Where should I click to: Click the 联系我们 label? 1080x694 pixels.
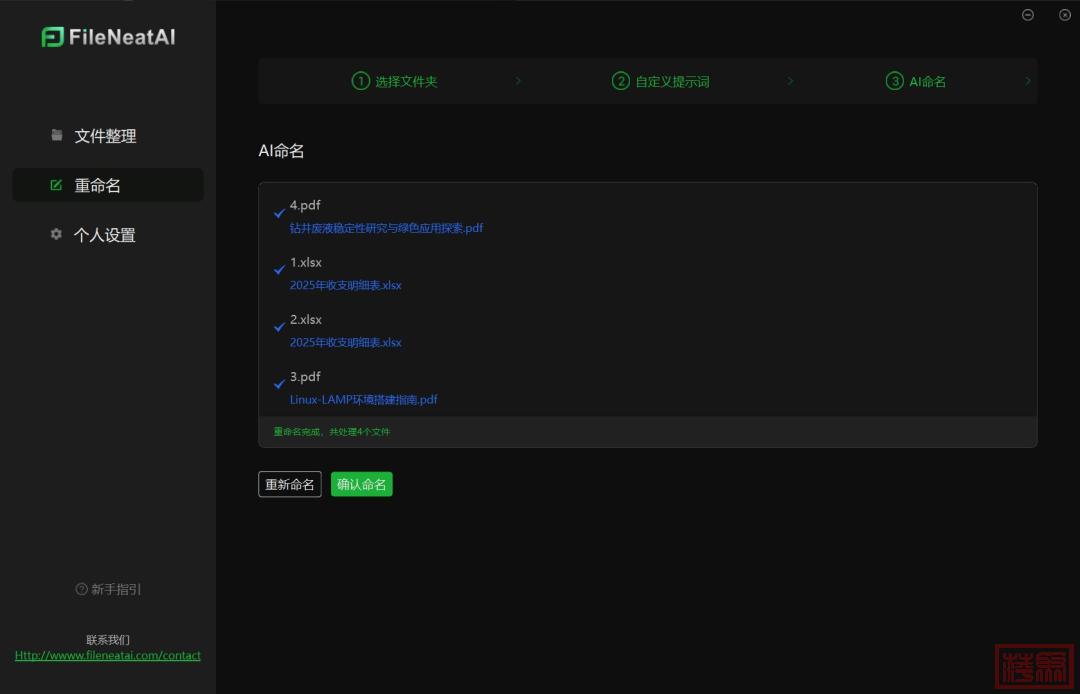pyautogui.click(x=107, y=640)
